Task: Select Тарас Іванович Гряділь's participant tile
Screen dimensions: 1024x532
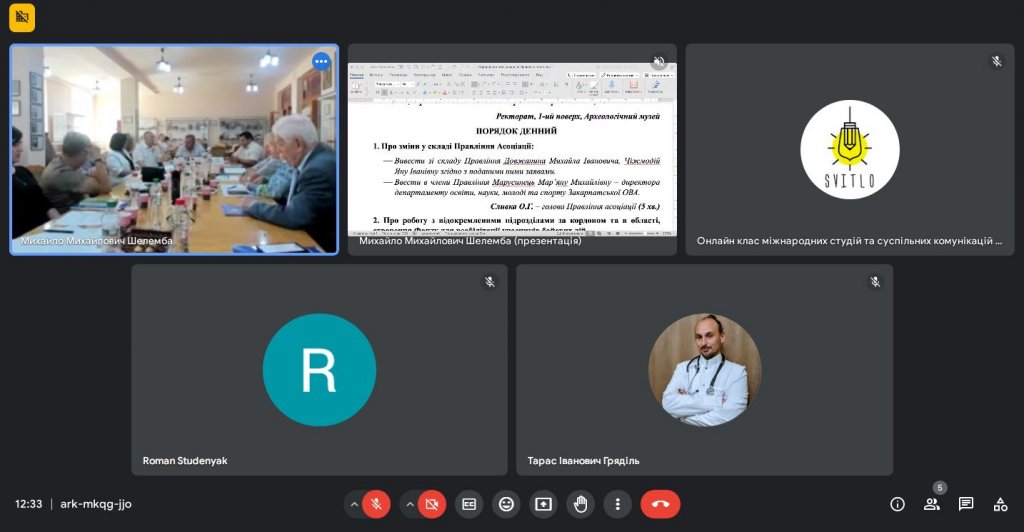Action: click(x=704, y=369)
